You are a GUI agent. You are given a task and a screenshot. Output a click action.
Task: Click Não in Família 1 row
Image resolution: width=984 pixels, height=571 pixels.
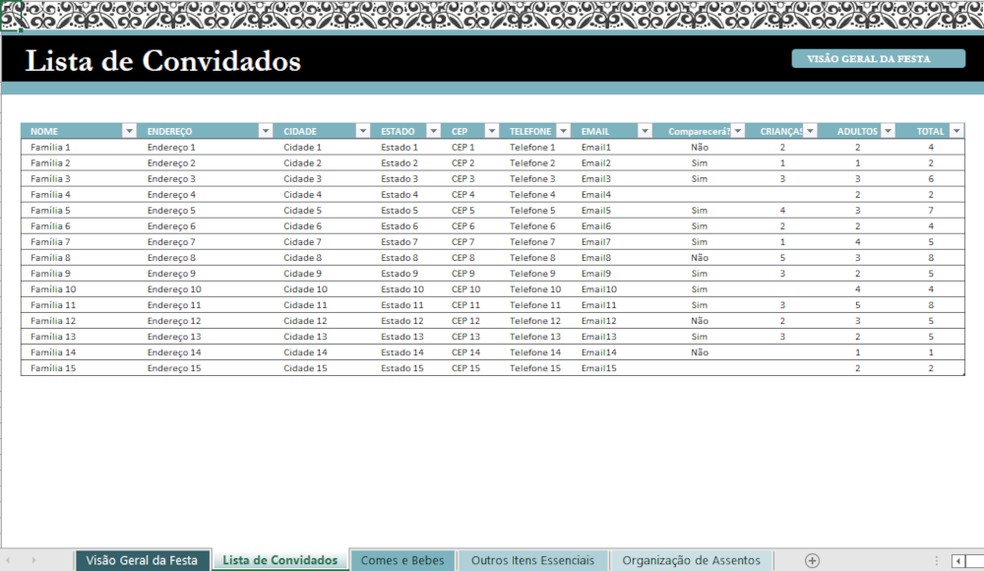pyautogui.click(x=700, y=147)
